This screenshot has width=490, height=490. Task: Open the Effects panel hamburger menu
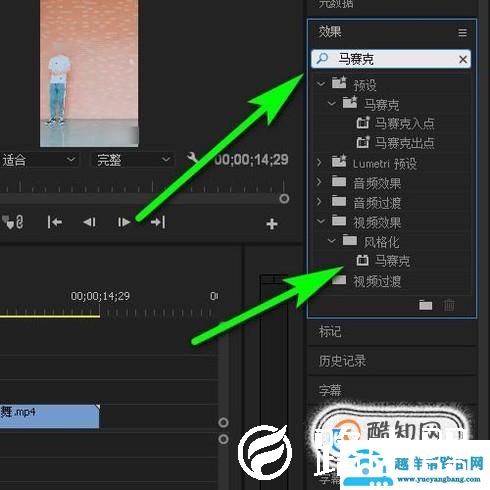(462, 33)
